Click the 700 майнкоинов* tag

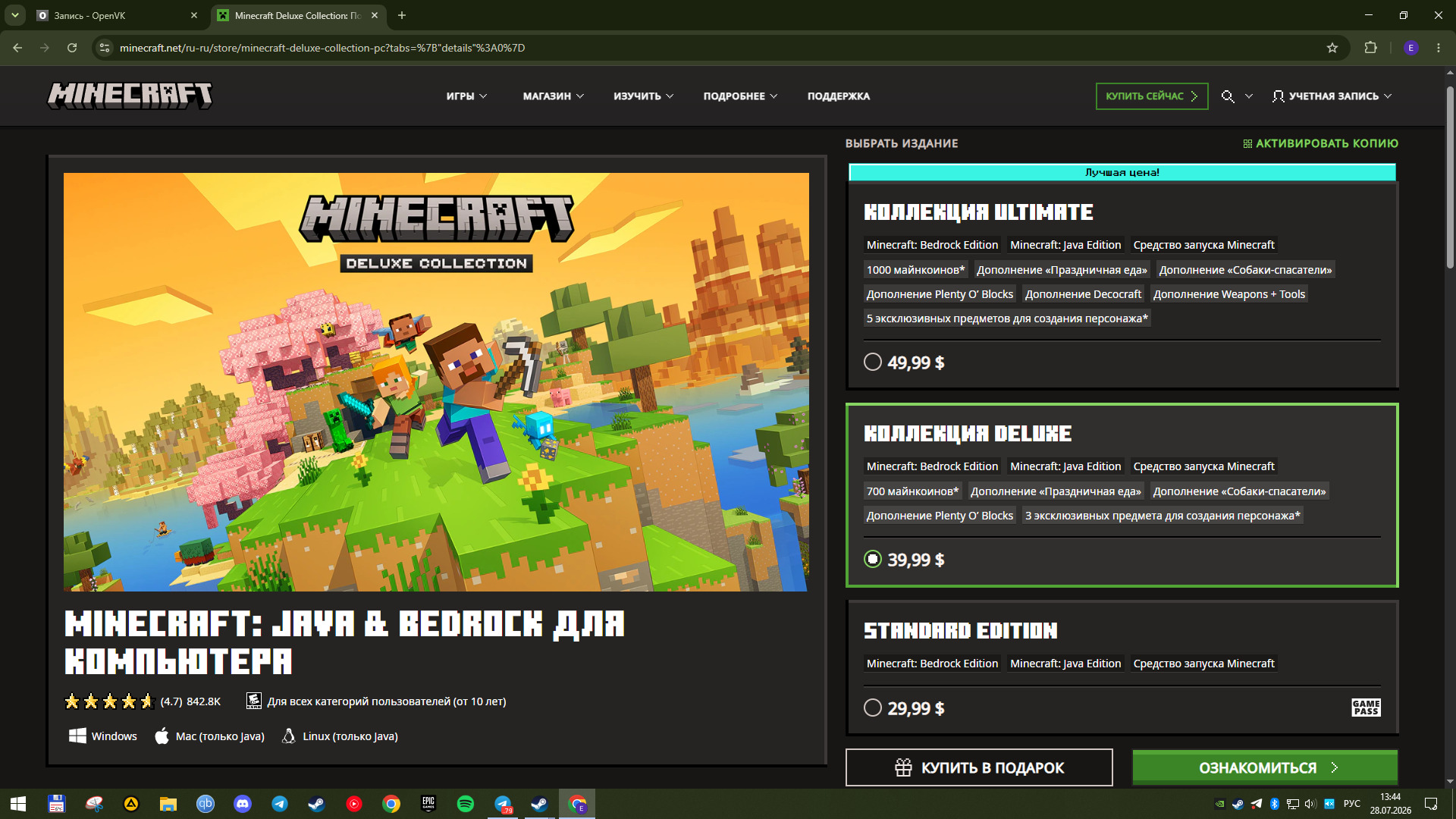point(913,491)
